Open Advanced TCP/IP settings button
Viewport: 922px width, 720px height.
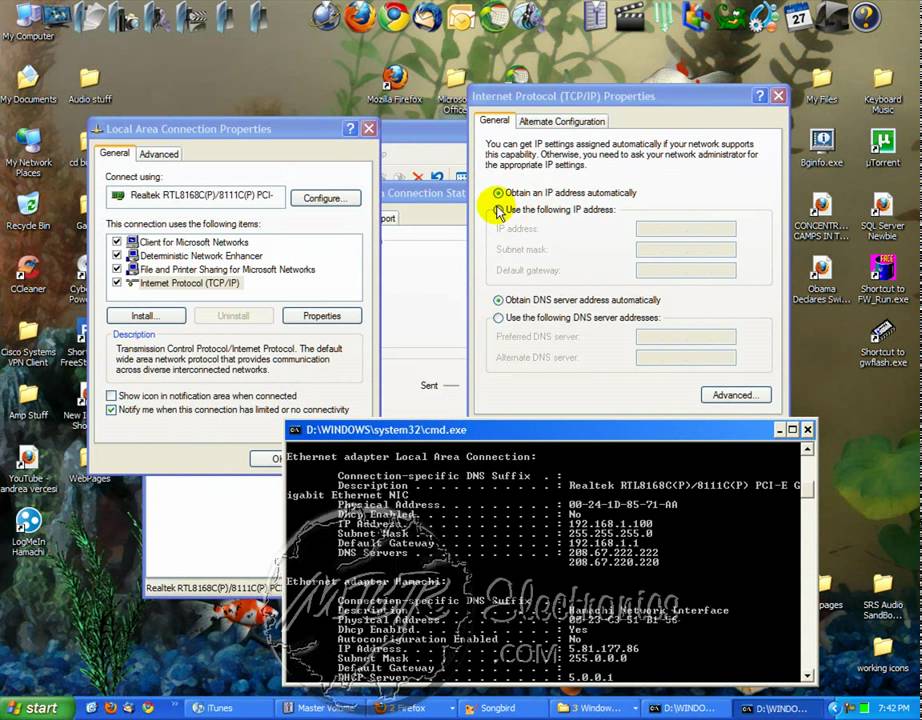click(x=736, y=395)
